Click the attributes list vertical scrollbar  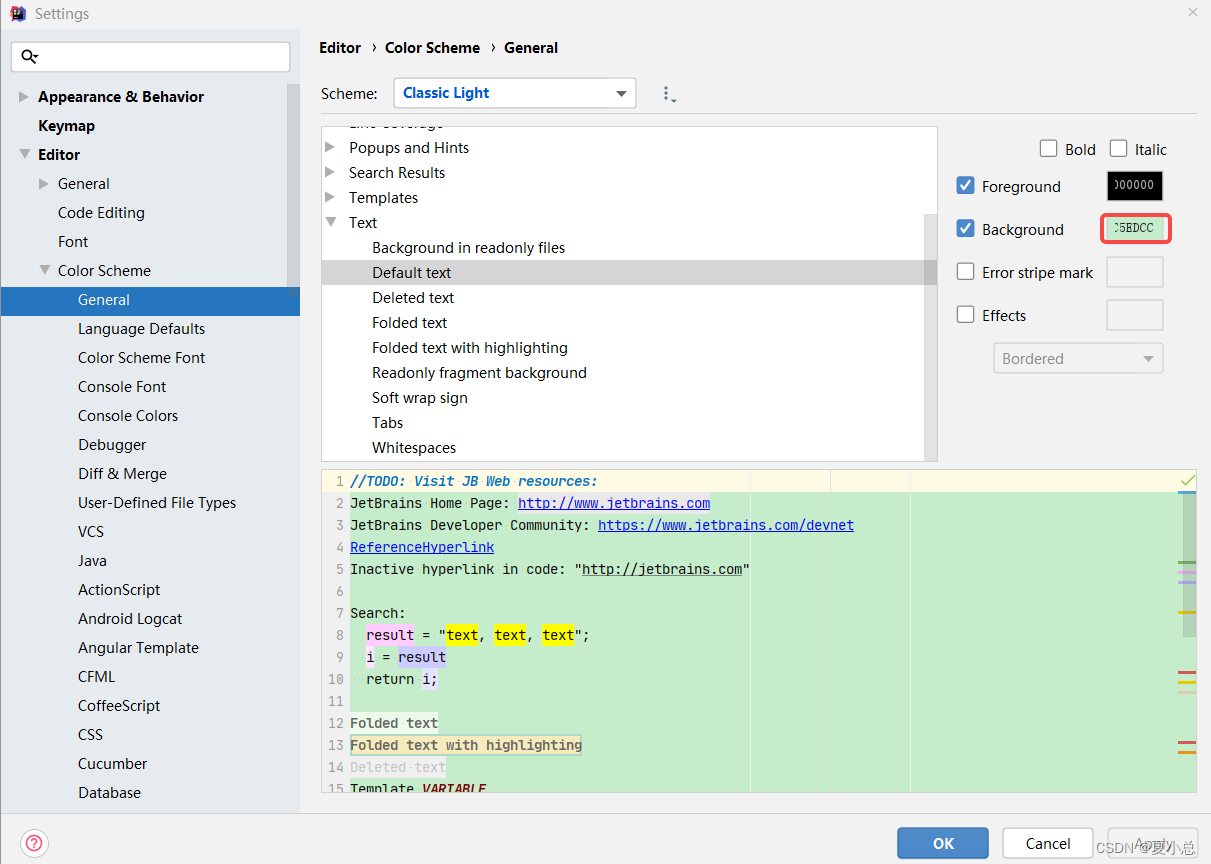click(x=930, y=335)
